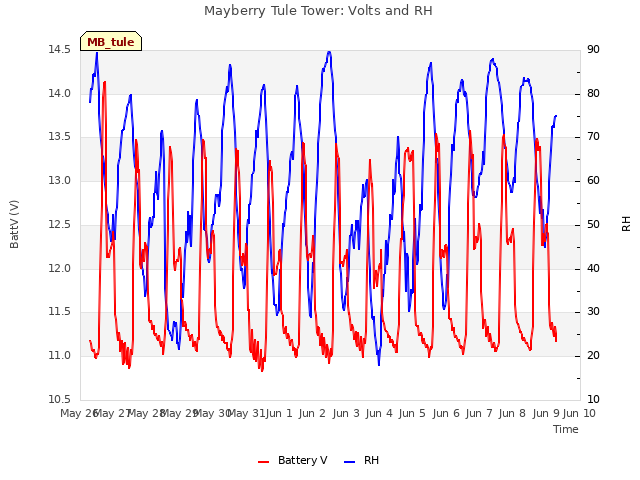Click the Jun 3 date tick
The image size is (640, 480).
(346, 413)
